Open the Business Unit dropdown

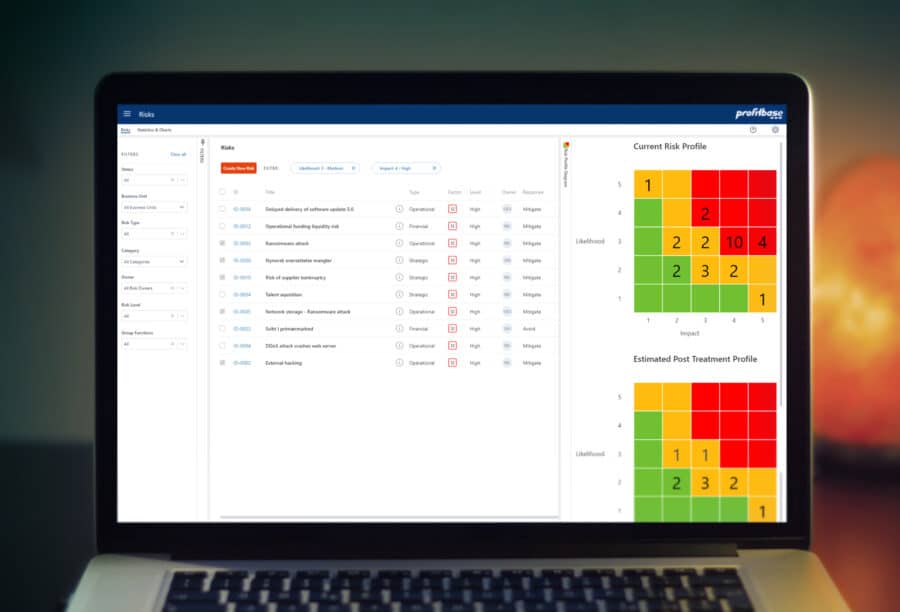click(155, 207)
